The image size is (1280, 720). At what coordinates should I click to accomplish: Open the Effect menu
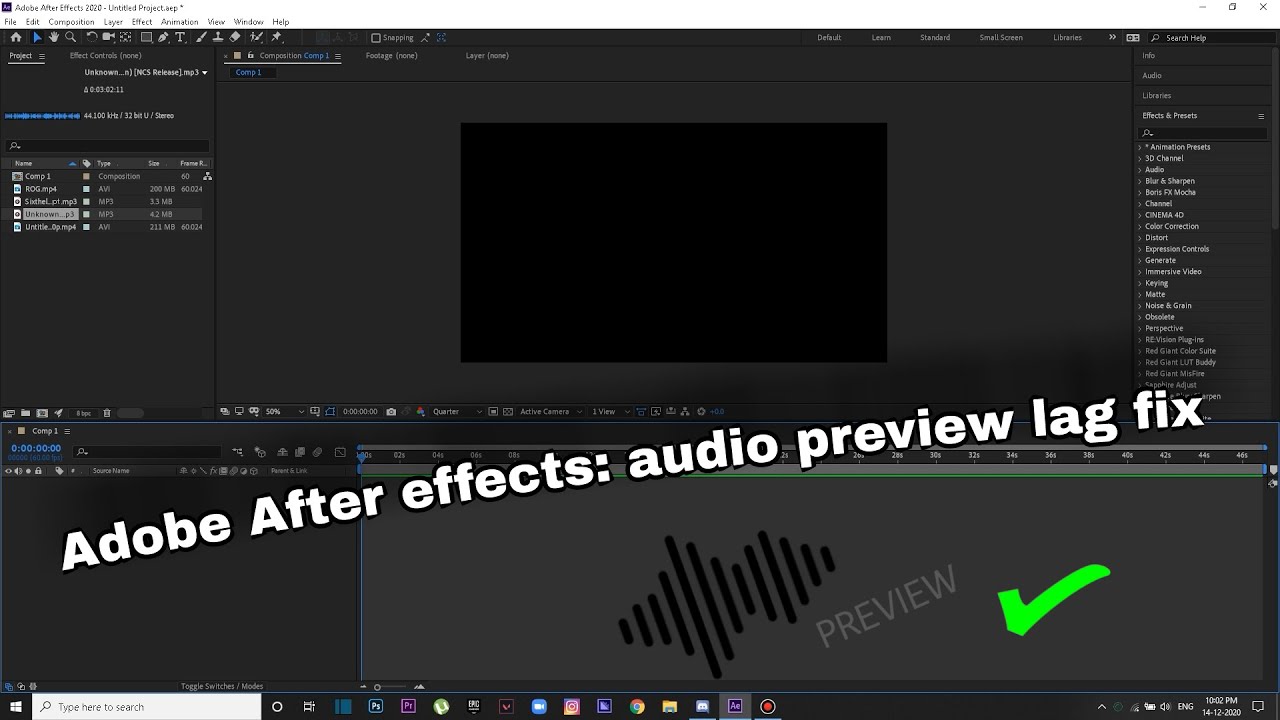tap(142, 22)
